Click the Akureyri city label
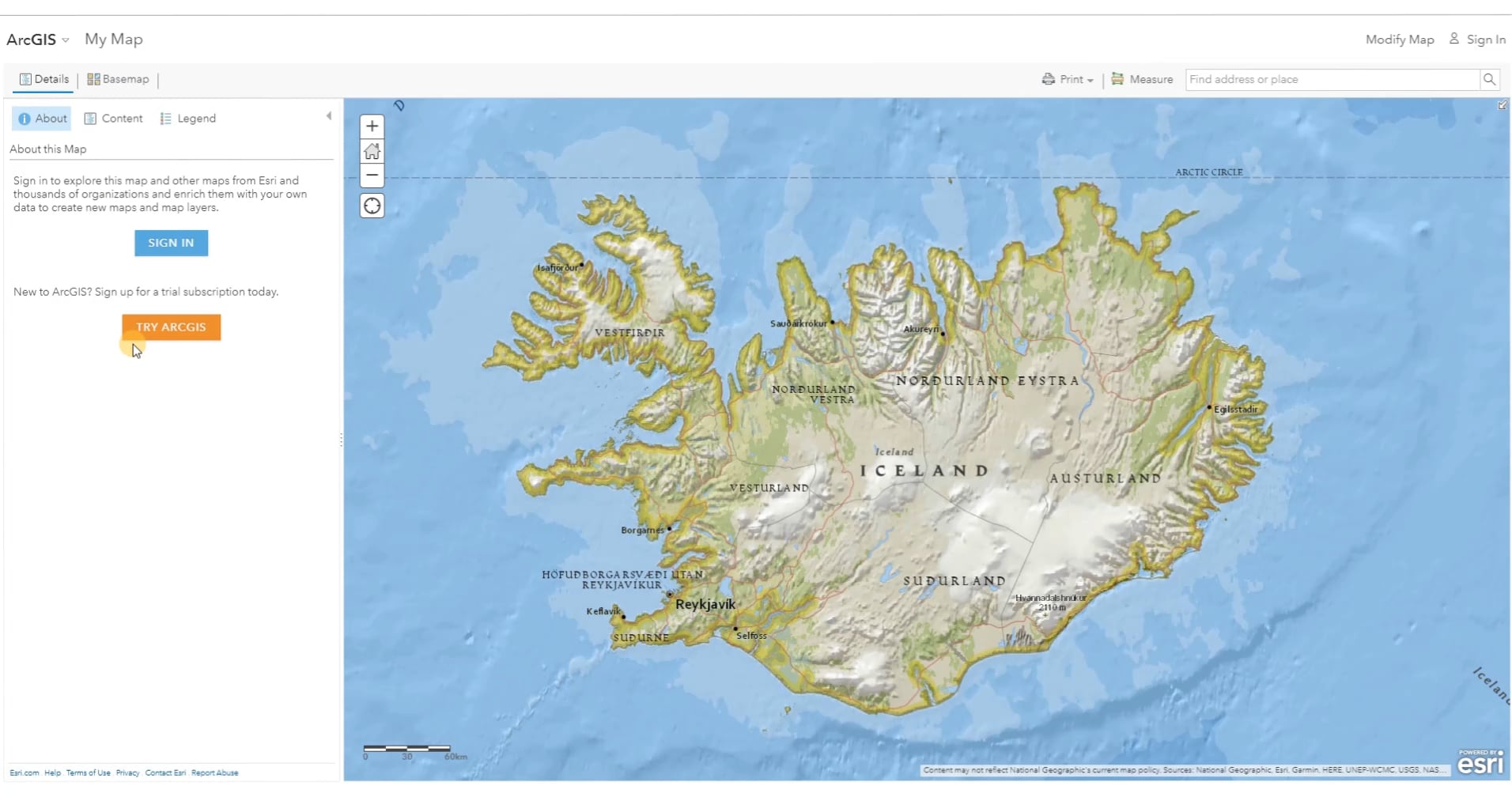The height and width of the screenshot is (797, 1512). [x=921, y=329]
